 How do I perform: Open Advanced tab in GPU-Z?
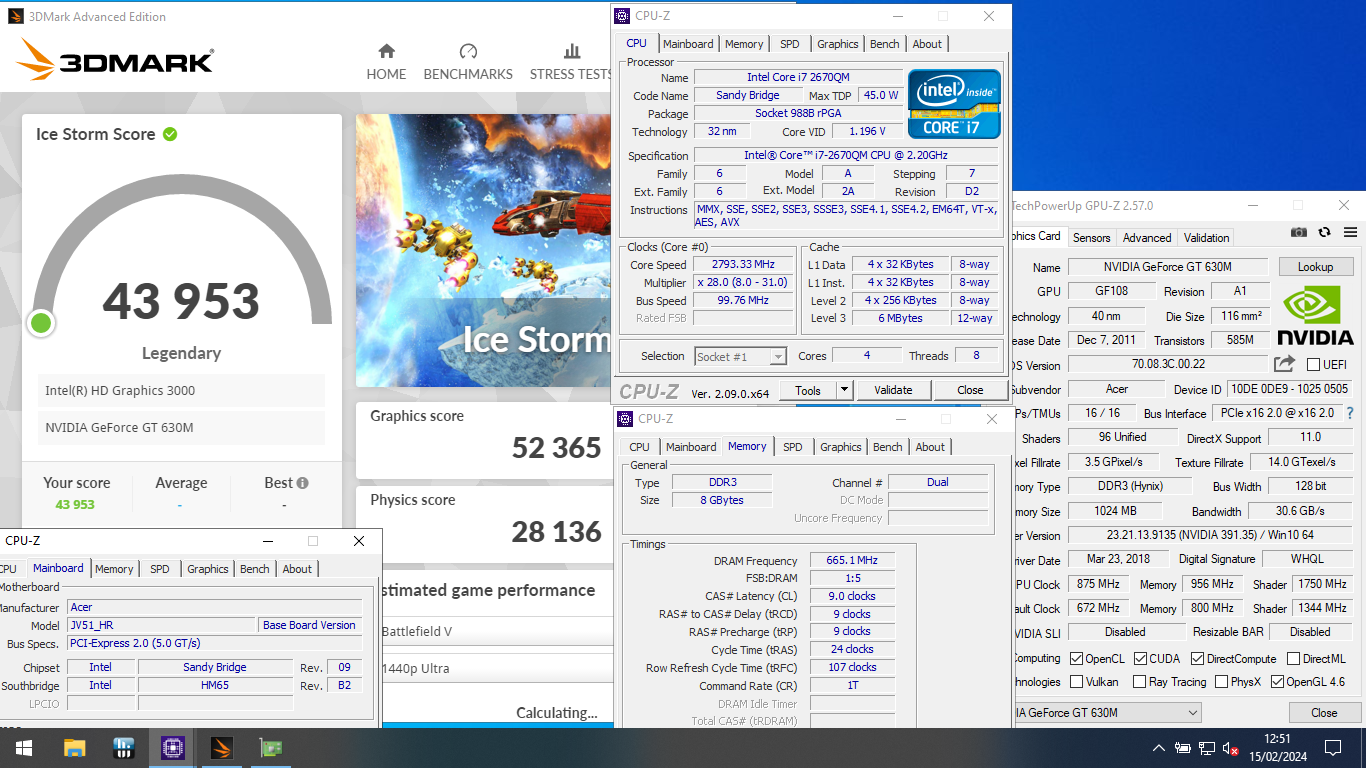pos(1147,238)
